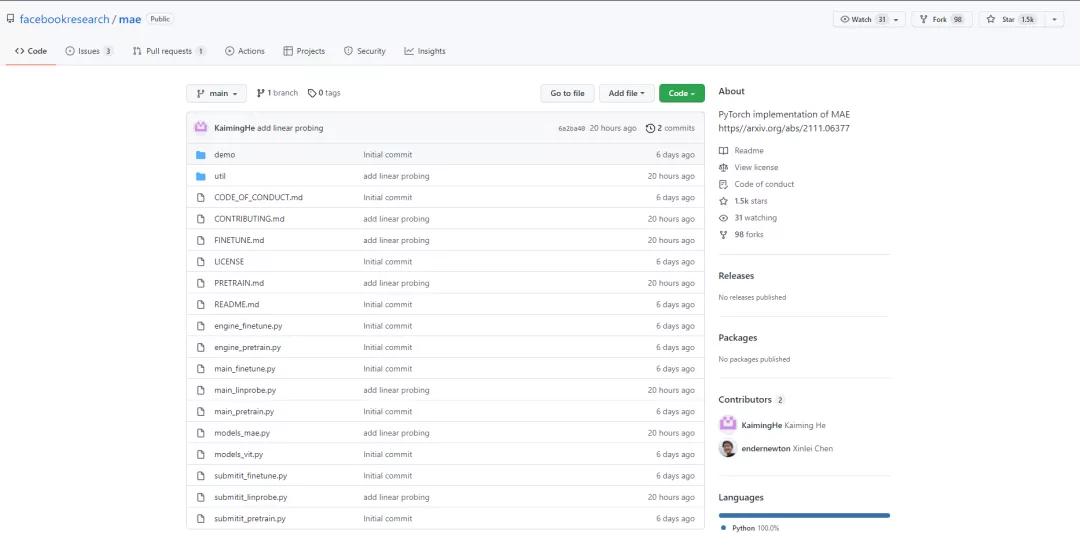Viewport: 1080px width, 534px height.
Task: Expand the Add file dropdown
Action: point(627,93)
